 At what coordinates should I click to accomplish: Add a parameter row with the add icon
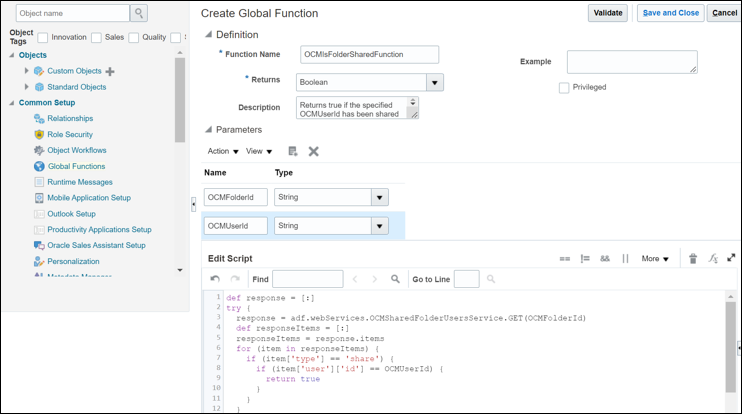pos(293,151)
